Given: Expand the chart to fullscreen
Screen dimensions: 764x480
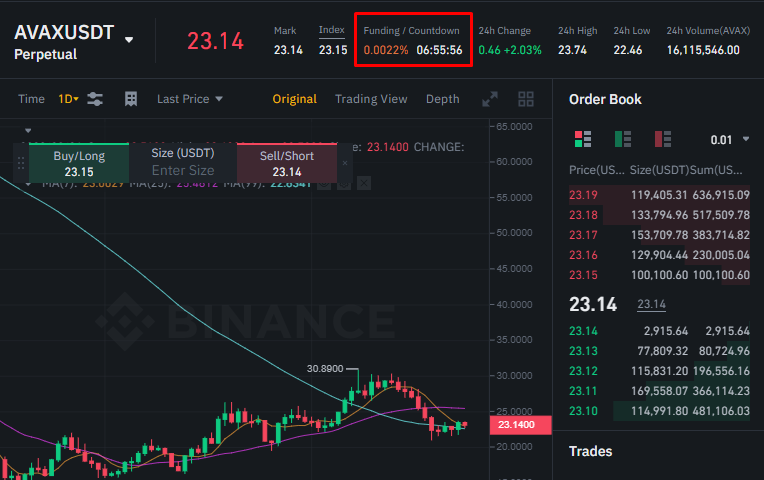Looking at the screenshot, I should pyautogui.click(x=490, y=99).
